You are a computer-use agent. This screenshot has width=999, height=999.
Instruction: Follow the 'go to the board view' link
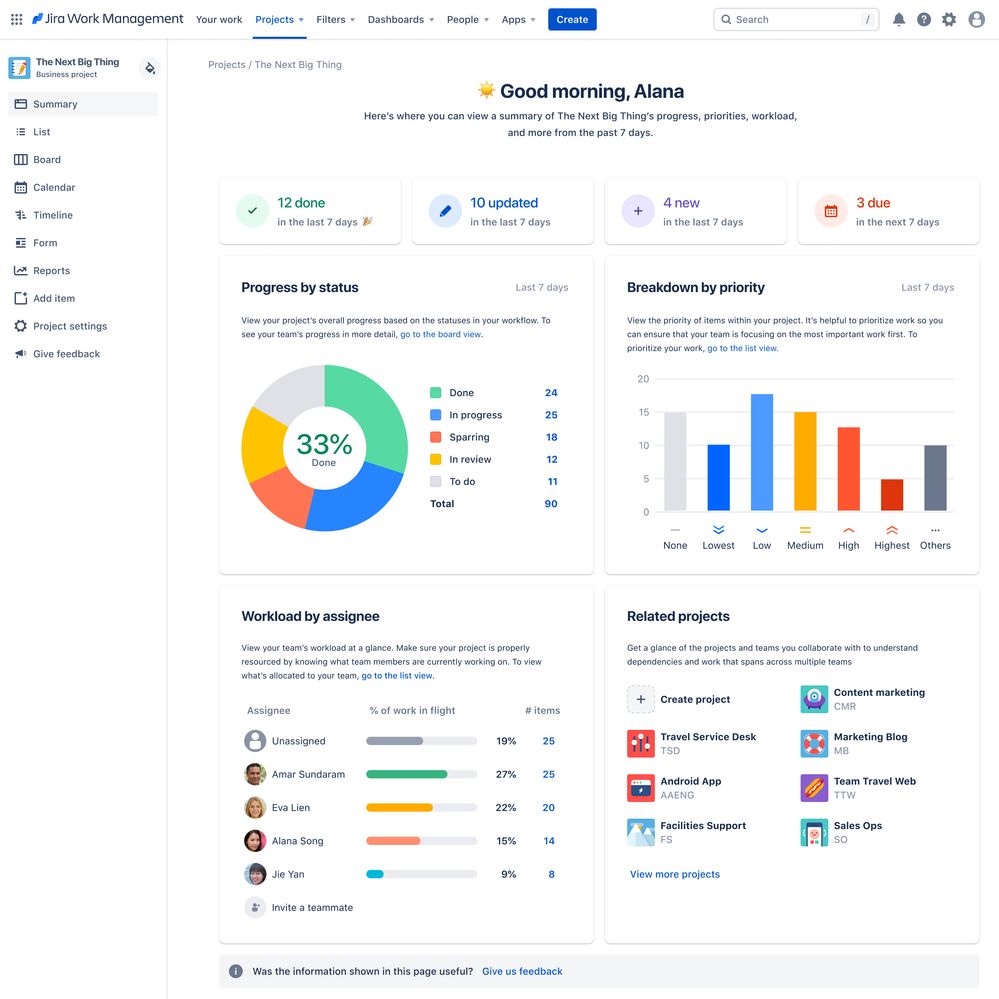(440, 334)
